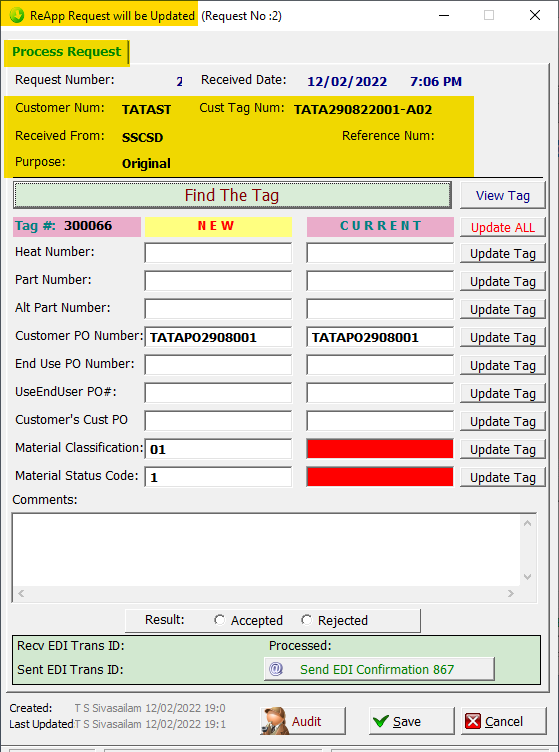
Task: Click into the new Customer's Cust PO field
Action: click(x=218, y=421)
